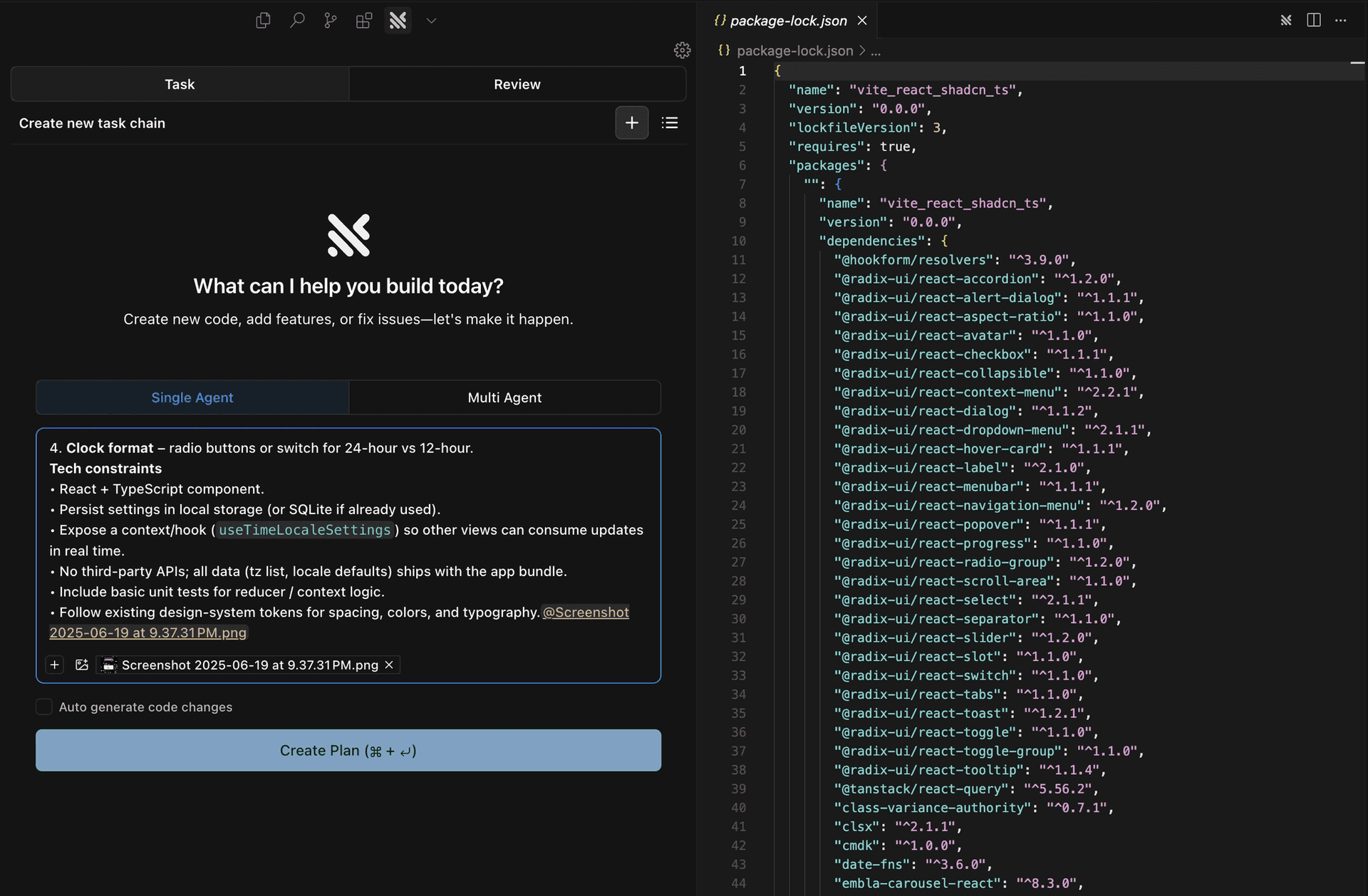Viewport: 1368px width, 896px height.
Task: Open the editor more actions ellipsis
Action: coord(1340,21)
